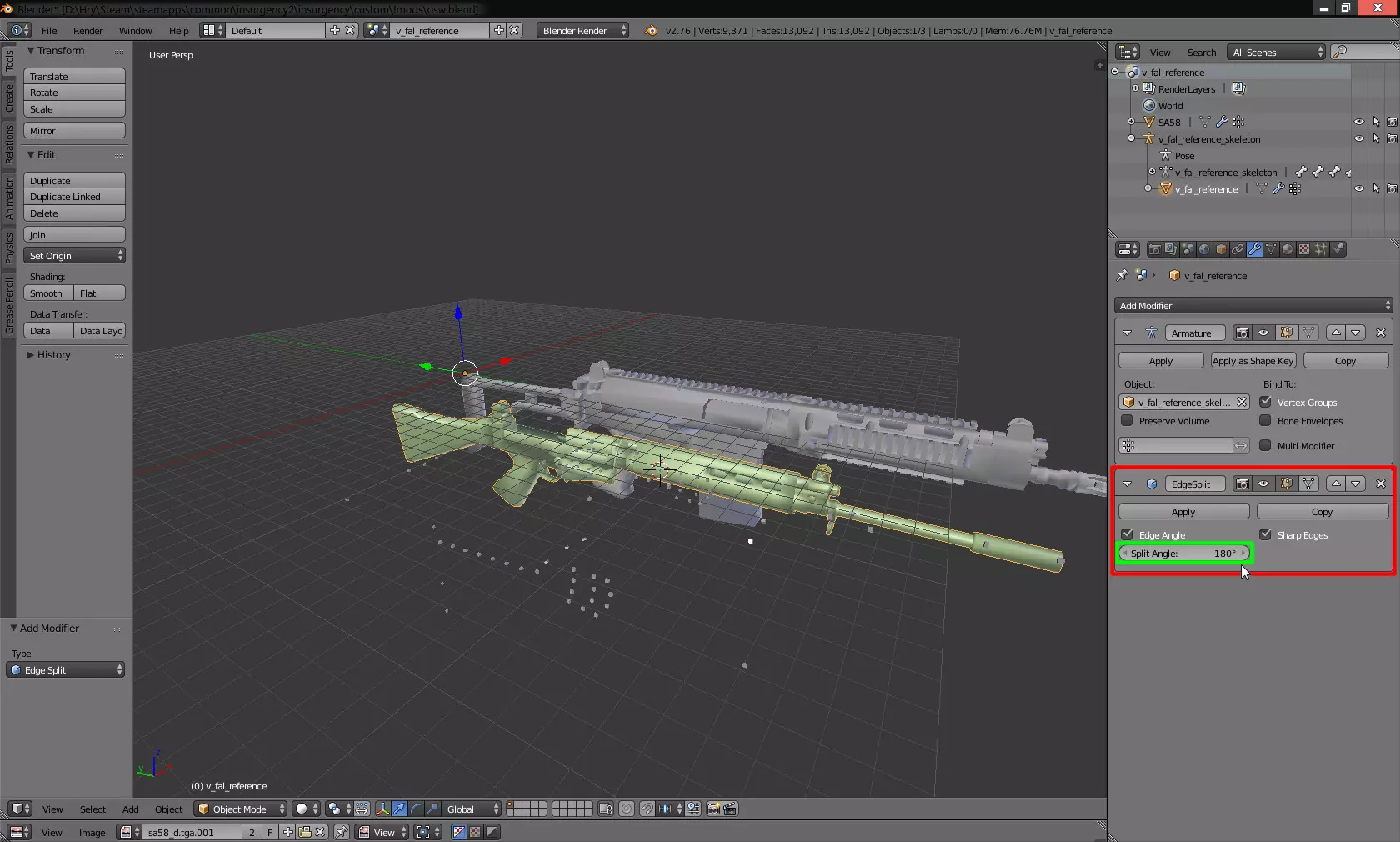Move the Armature modifier down with arrow icon
Image resolution: width=1400 pixels, height=842 pixels.
point(1356,333)
